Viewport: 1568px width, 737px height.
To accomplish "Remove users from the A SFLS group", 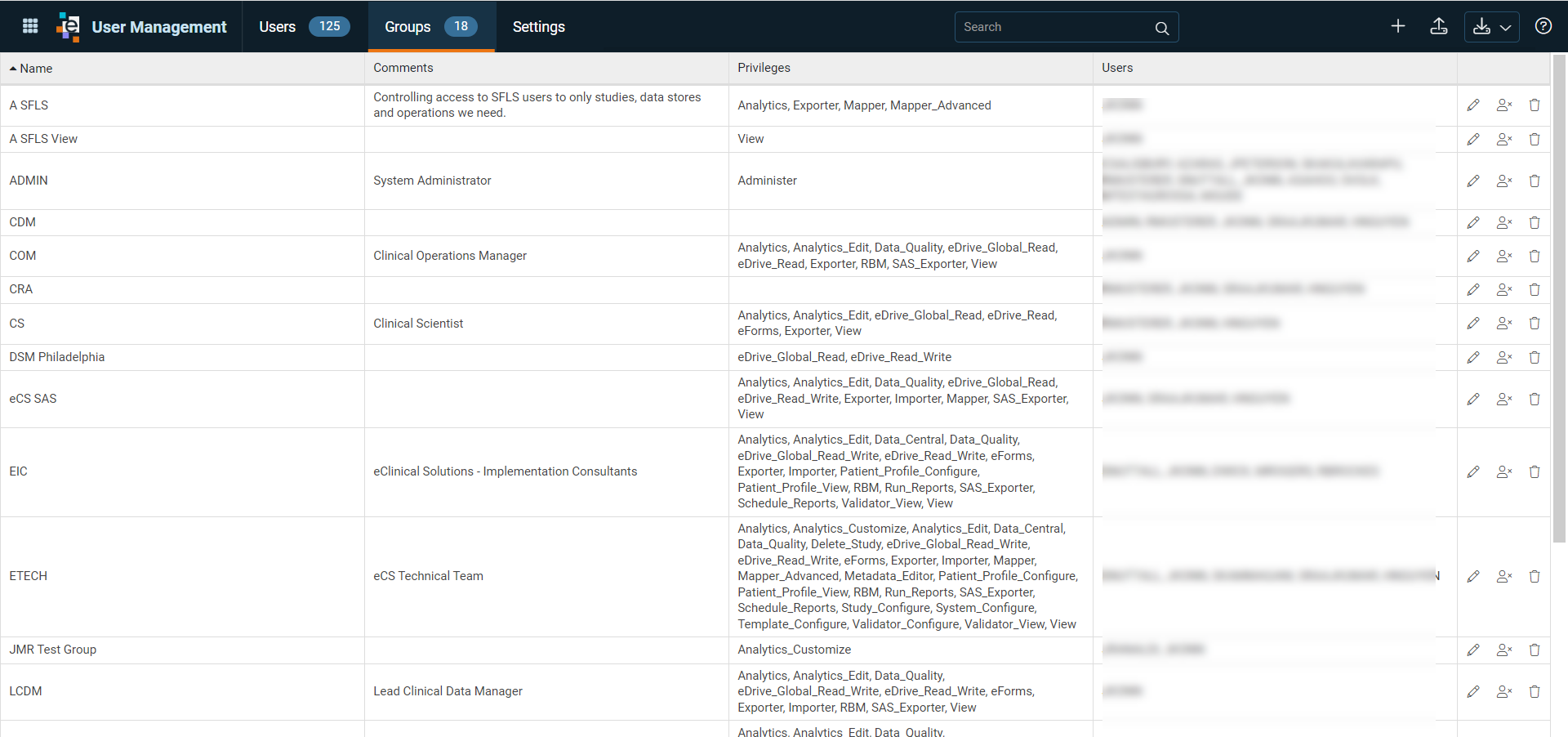I will tap(1504, 105).
